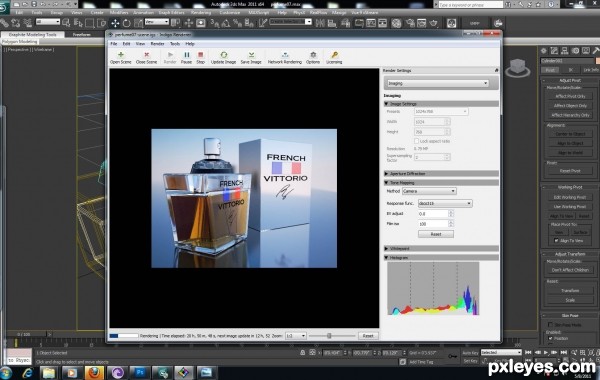Click 3ds Max Go to Start playback button
The width and height of the screenshot is (600, 380).
(x=528, y=352)
